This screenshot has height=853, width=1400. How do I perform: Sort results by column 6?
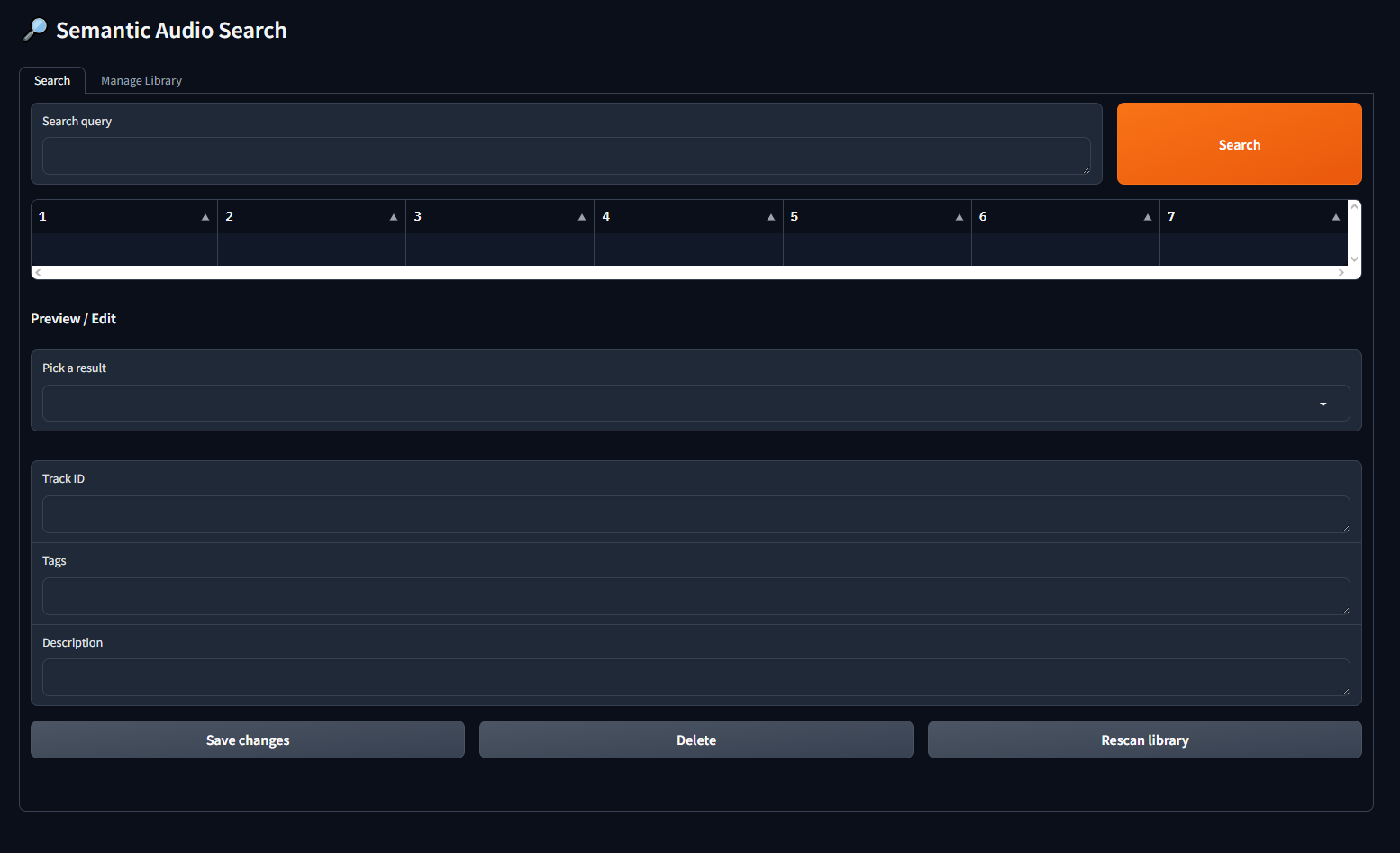tap(1148, 217)
